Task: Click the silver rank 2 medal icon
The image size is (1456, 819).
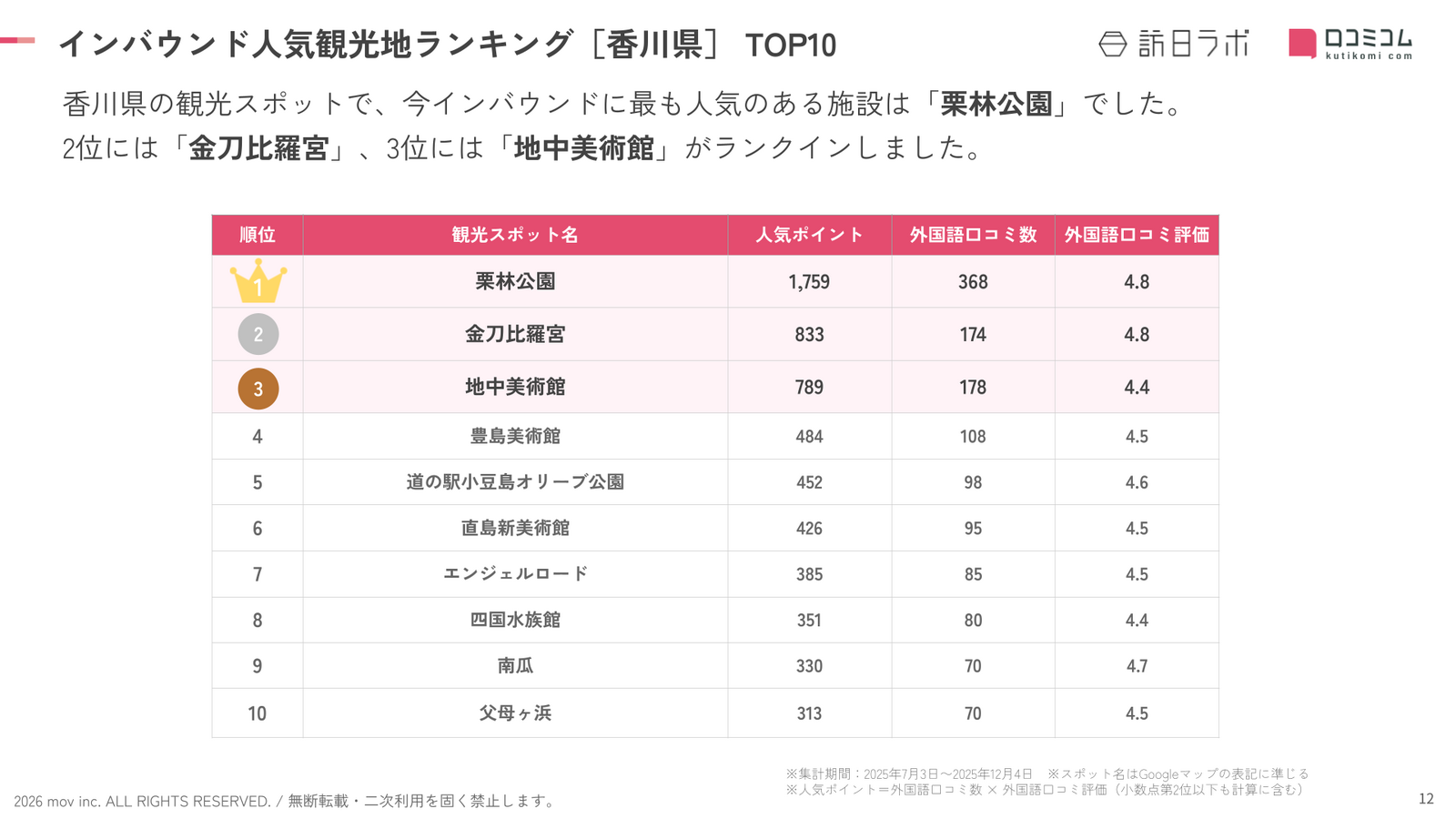Action: pos(258,335)
